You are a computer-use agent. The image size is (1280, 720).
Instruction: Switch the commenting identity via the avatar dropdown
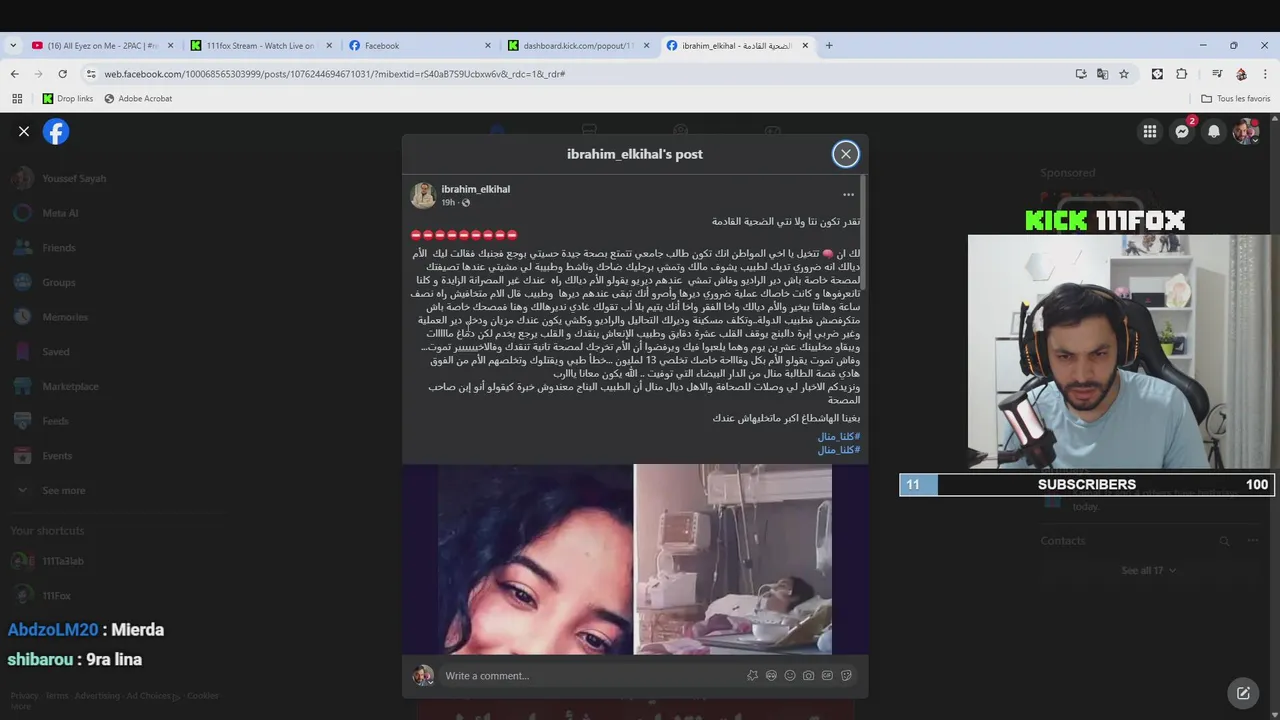click(x=424, y=676)
